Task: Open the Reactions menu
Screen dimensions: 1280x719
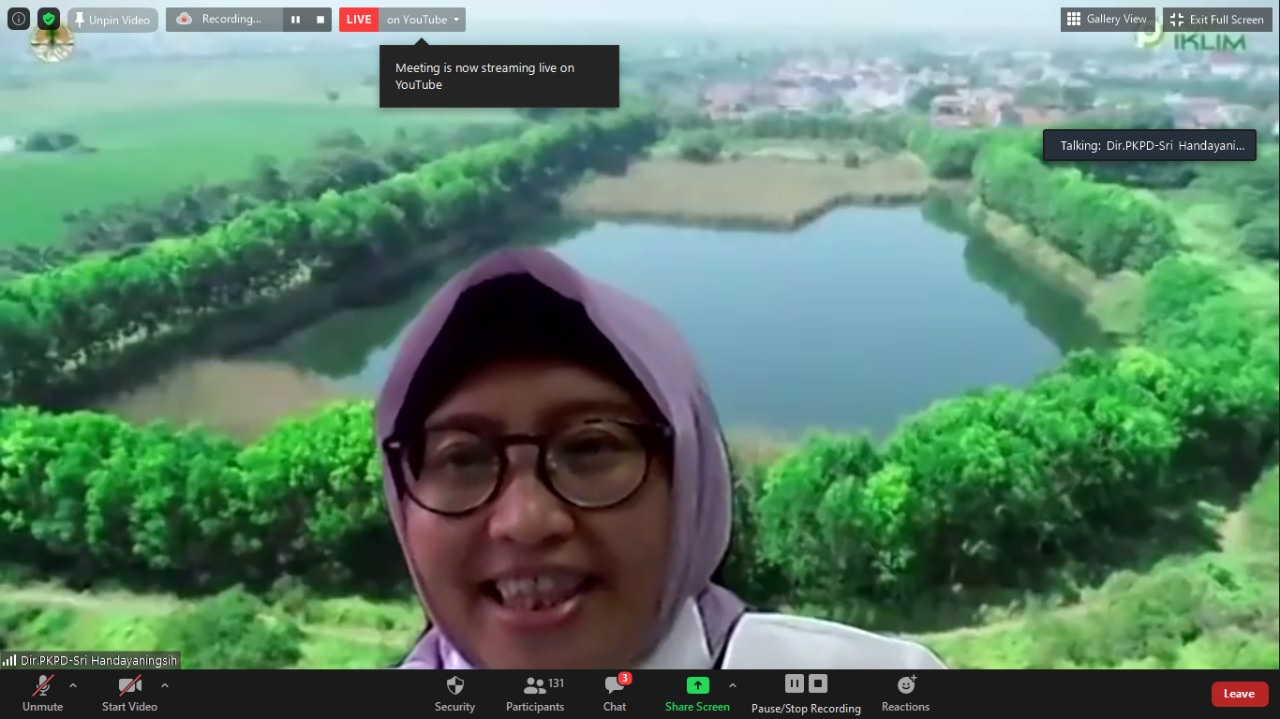Action: (x=905, y=693)
